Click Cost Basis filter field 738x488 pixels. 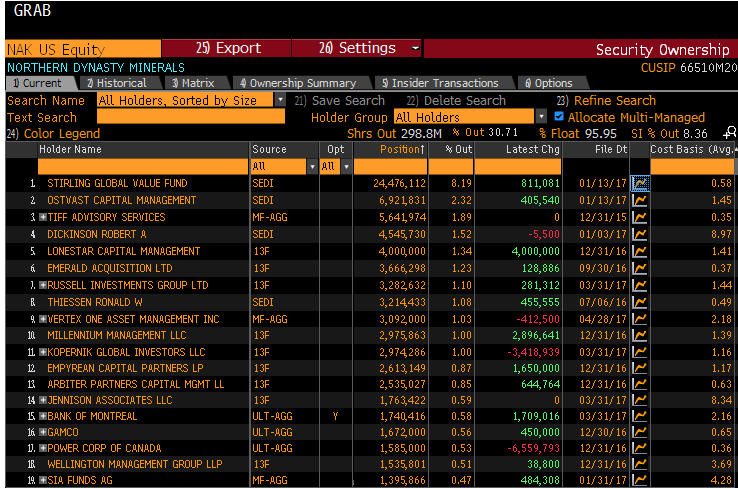click(692, 167)
